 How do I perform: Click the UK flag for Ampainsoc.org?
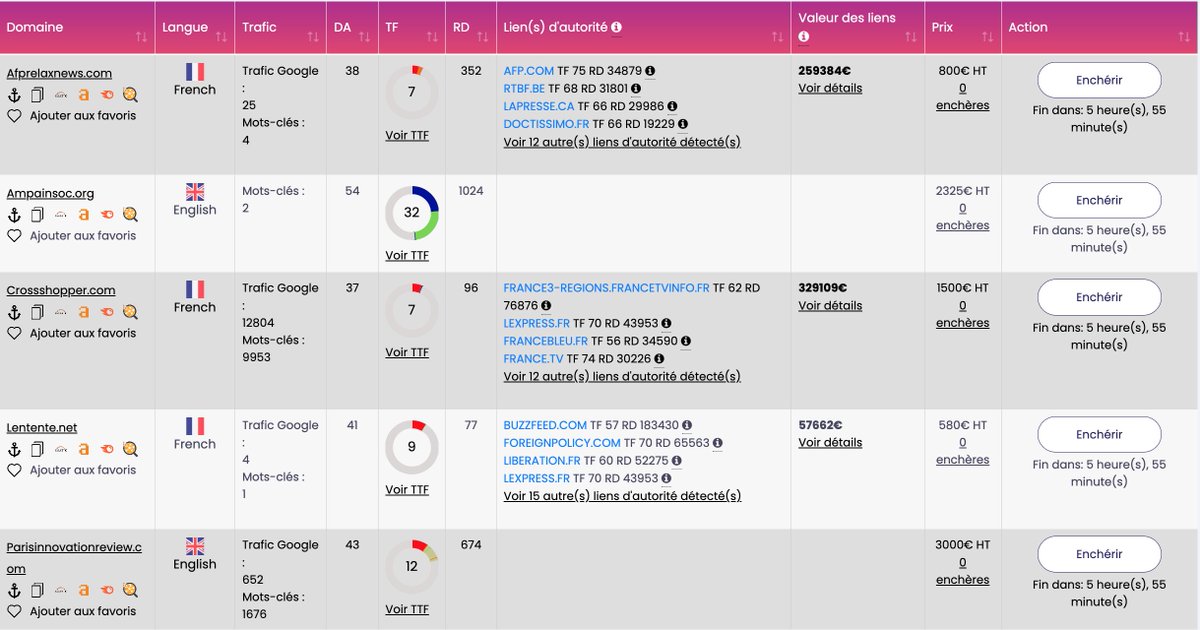195,191
